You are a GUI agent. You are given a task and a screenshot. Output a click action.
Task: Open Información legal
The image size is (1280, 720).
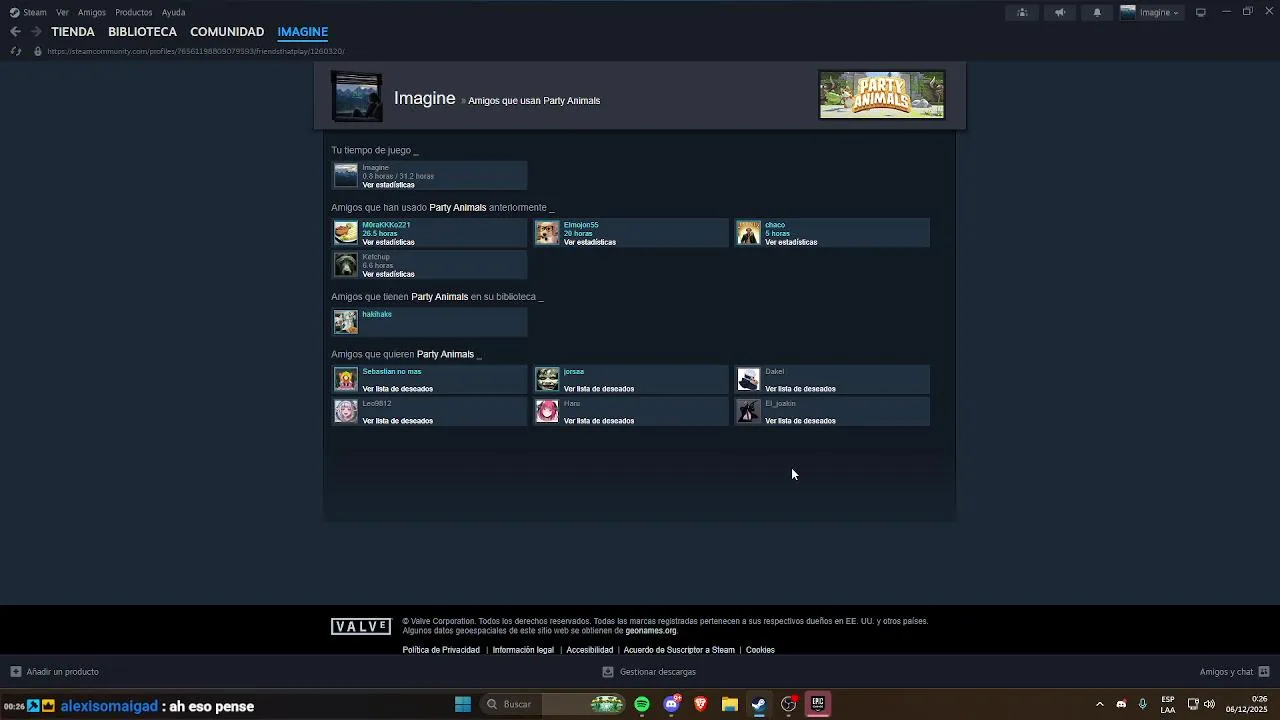point(523,650)
